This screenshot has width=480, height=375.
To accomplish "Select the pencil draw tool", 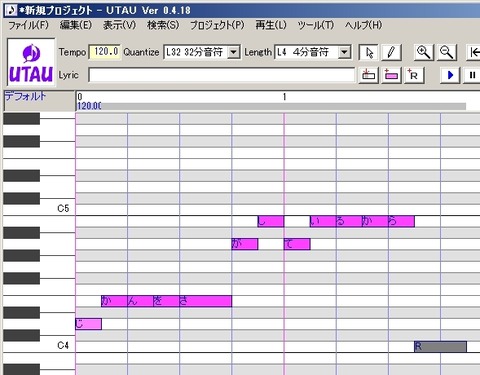I will 391,53.
